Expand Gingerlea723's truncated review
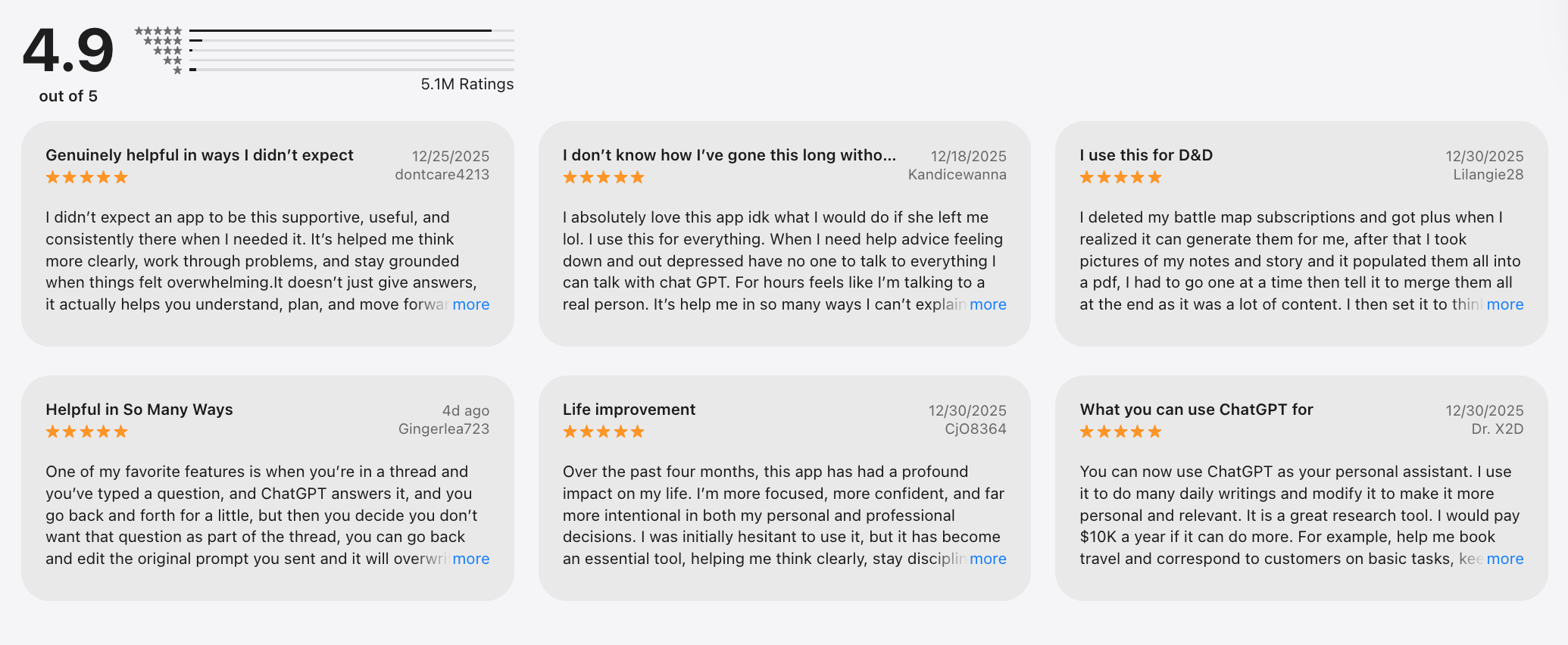Image resolution: width=1568 pixels, height=645 pixels. point(470,559)
